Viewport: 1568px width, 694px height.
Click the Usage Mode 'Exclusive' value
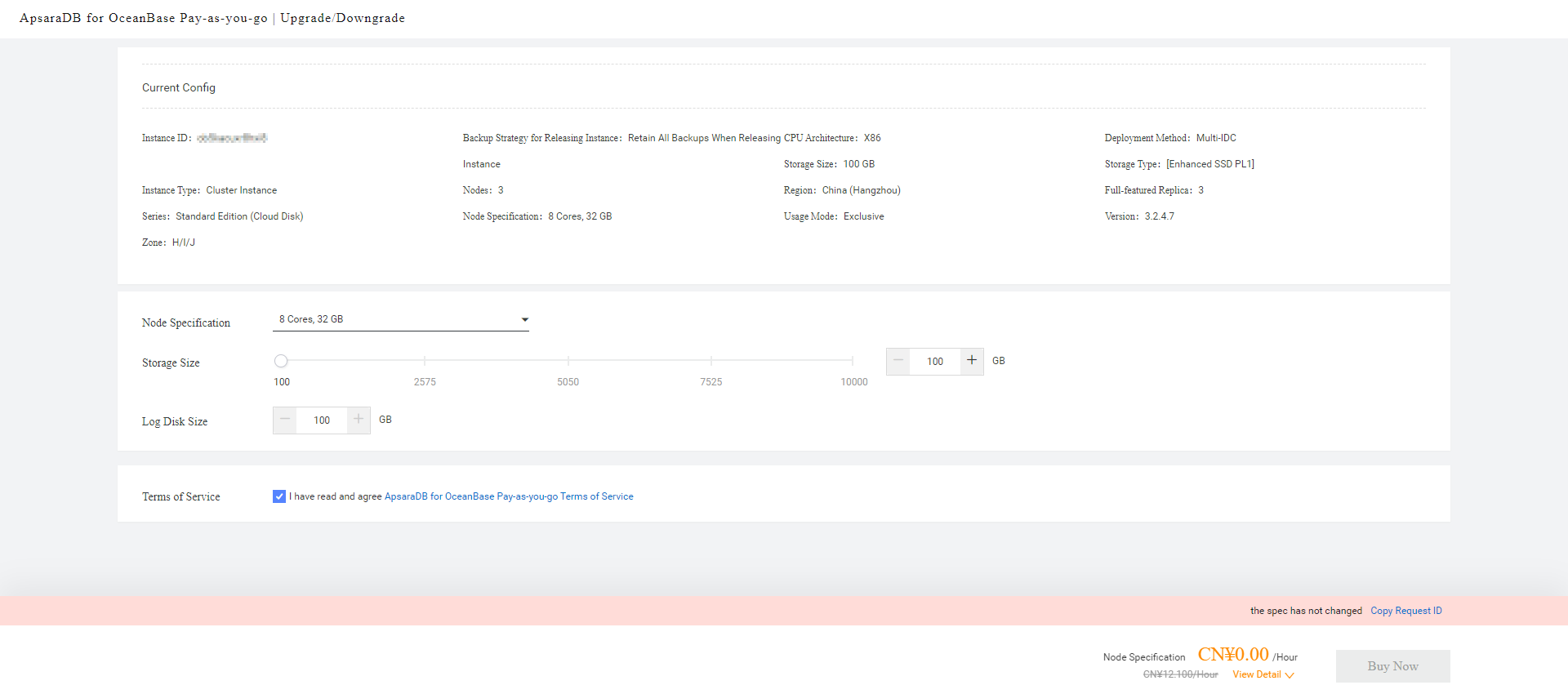point(864,216)
